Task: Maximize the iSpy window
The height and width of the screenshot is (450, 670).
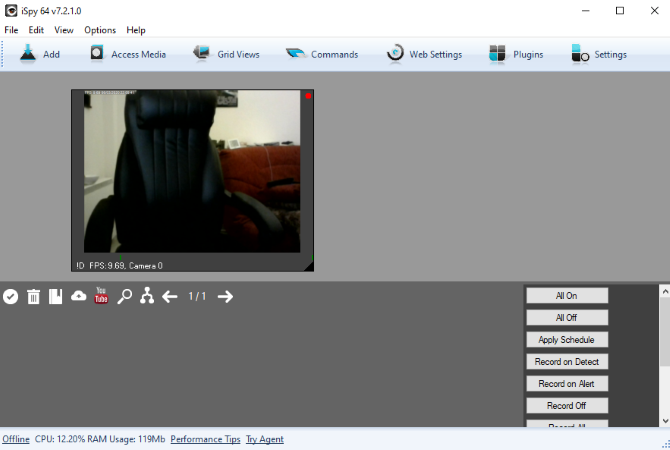Action: coord(620,11)
